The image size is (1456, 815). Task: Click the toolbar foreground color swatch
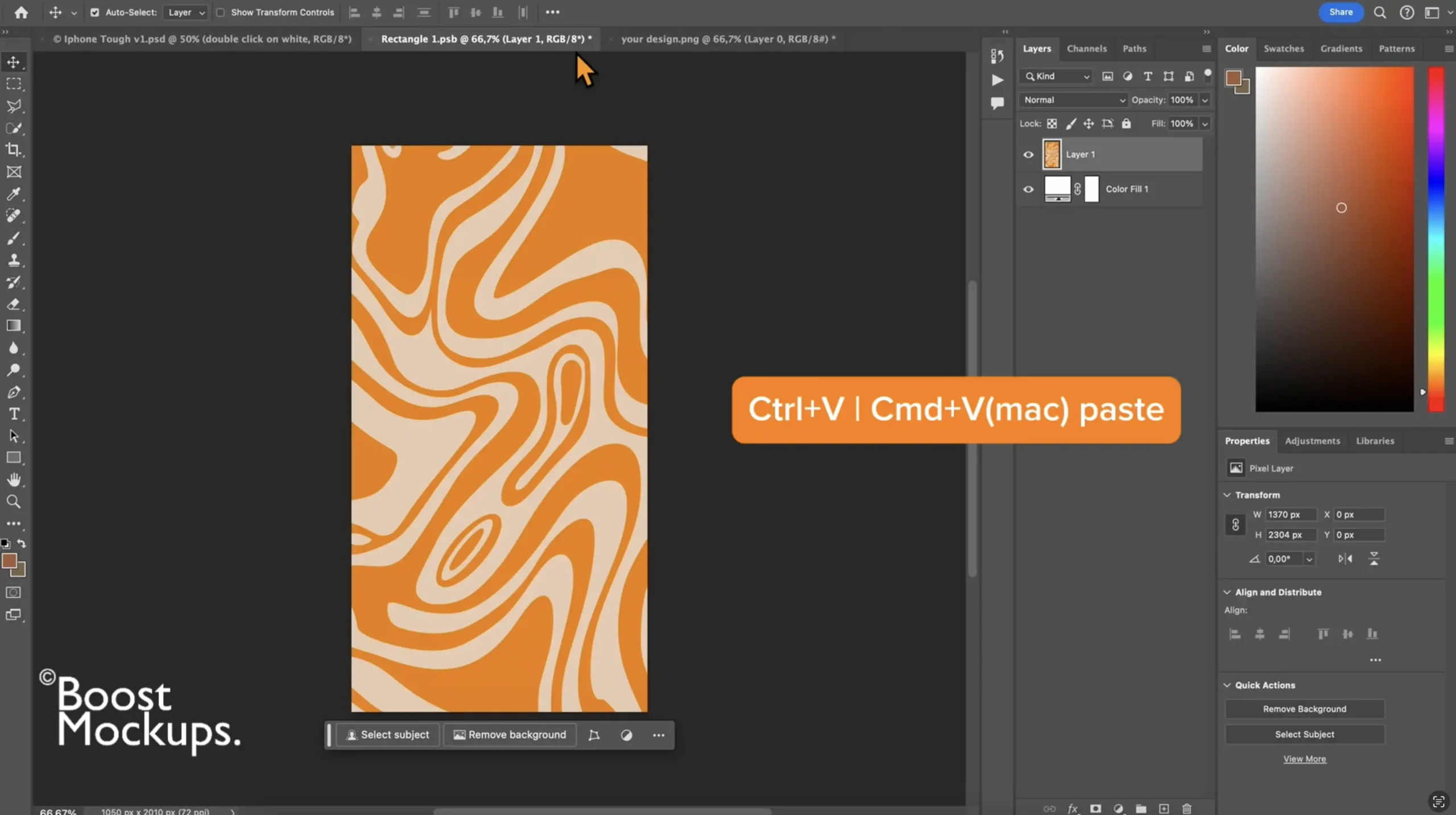pyautogui.click(x=9, y=561)
